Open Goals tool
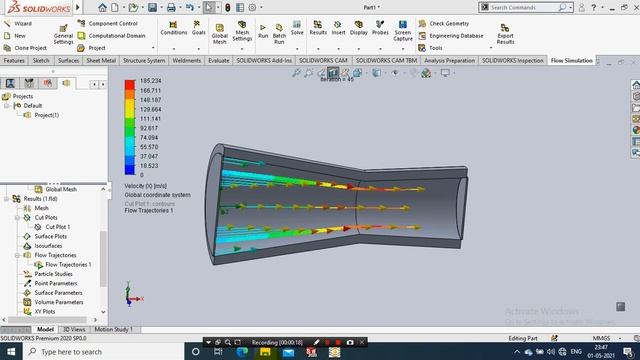 (x=198, y=28)
